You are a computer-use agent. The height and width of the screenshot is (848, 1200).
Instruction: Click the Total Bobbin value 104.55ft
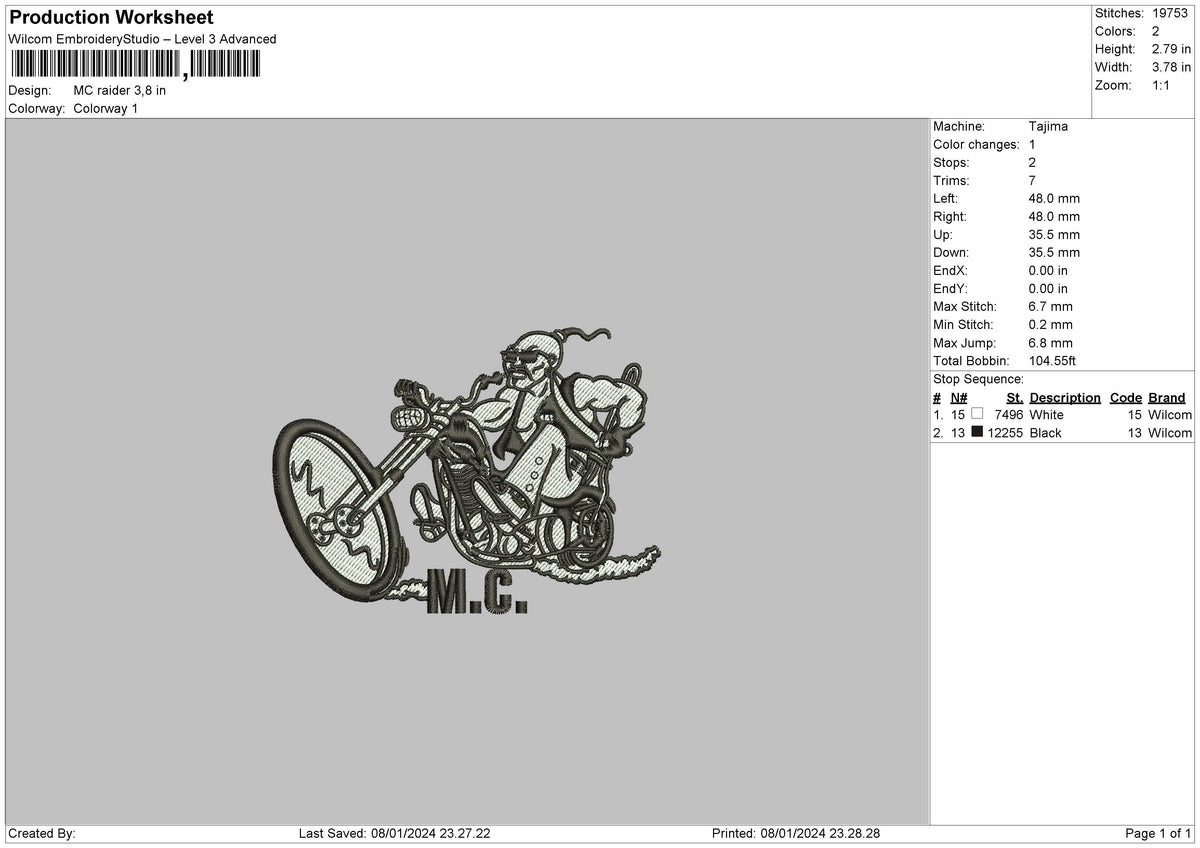tap(1052, 360)
